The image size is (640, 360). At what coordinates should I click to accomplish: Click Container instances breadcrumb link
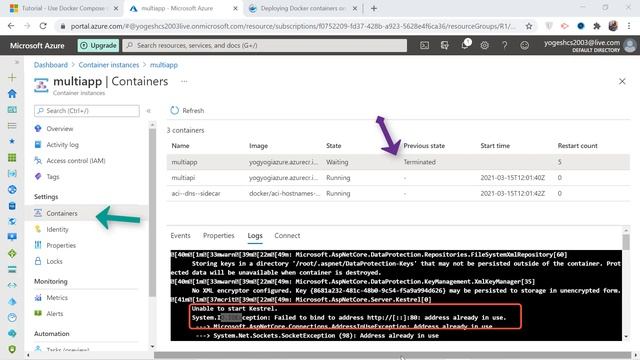point(109,65)
